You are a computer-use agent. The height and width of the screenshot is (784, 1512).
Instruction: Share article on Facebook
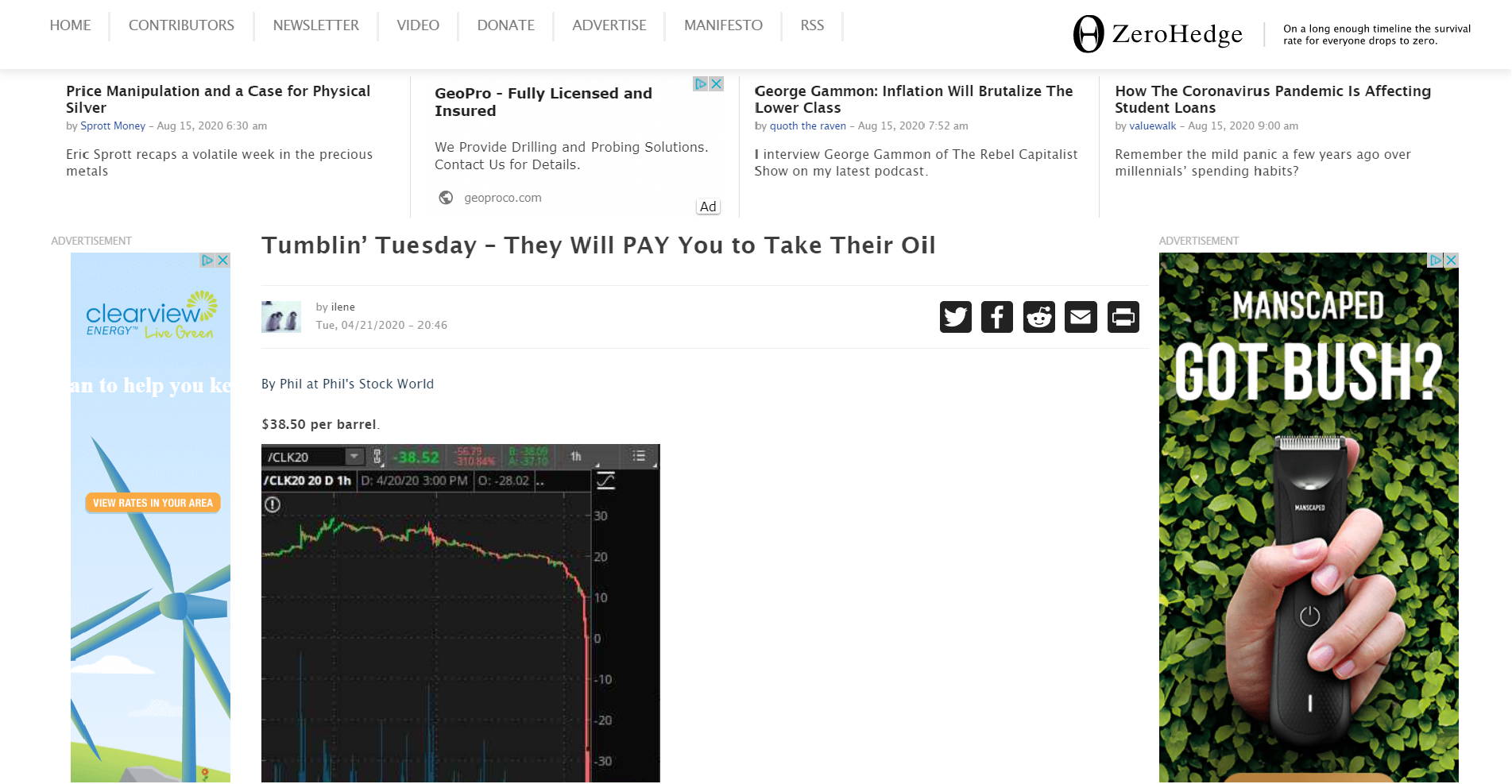(x=997, y=317)
